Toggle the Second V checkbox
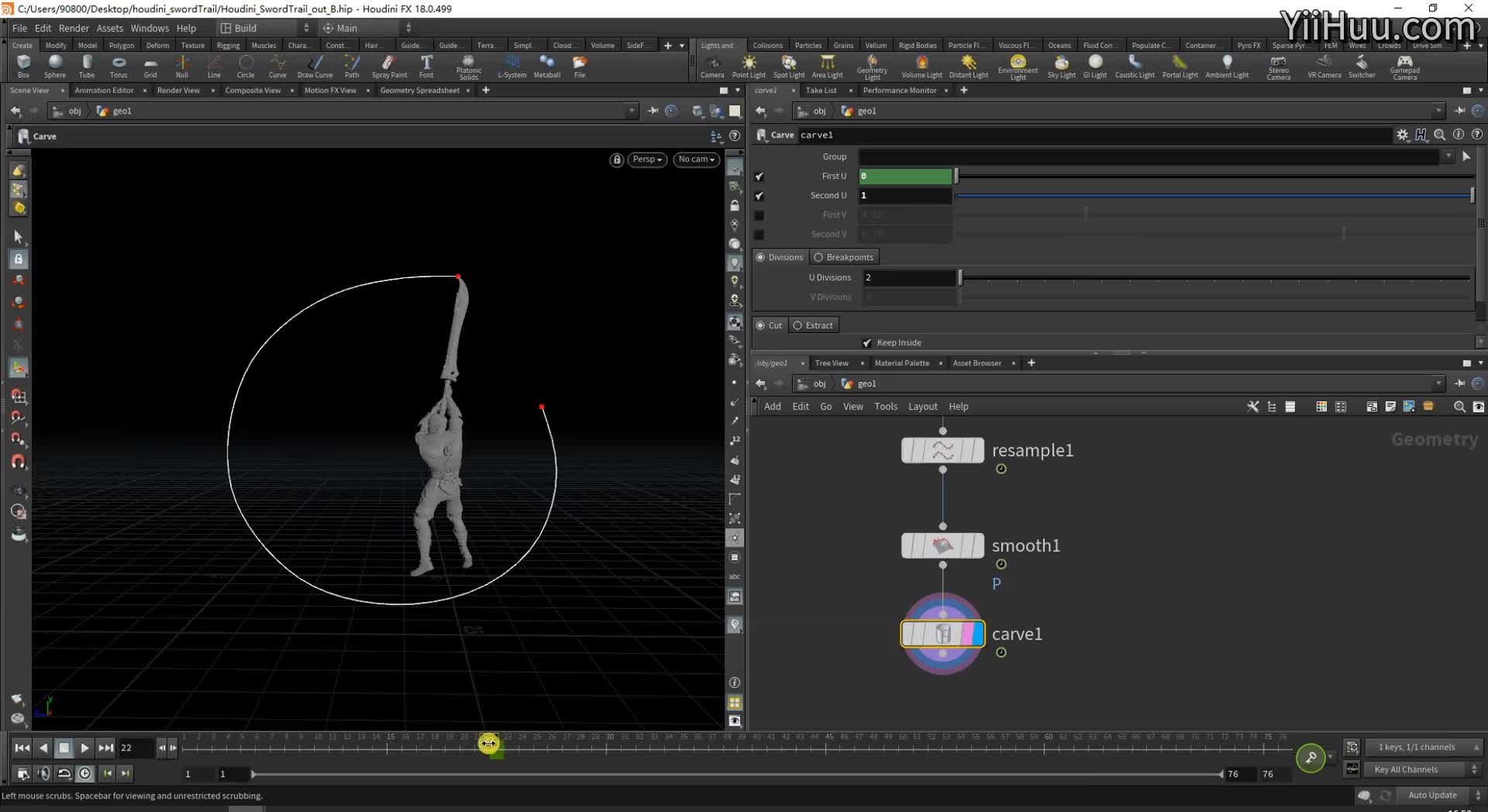The height and width of the screenshot is (812, 1488). [759, 235]
